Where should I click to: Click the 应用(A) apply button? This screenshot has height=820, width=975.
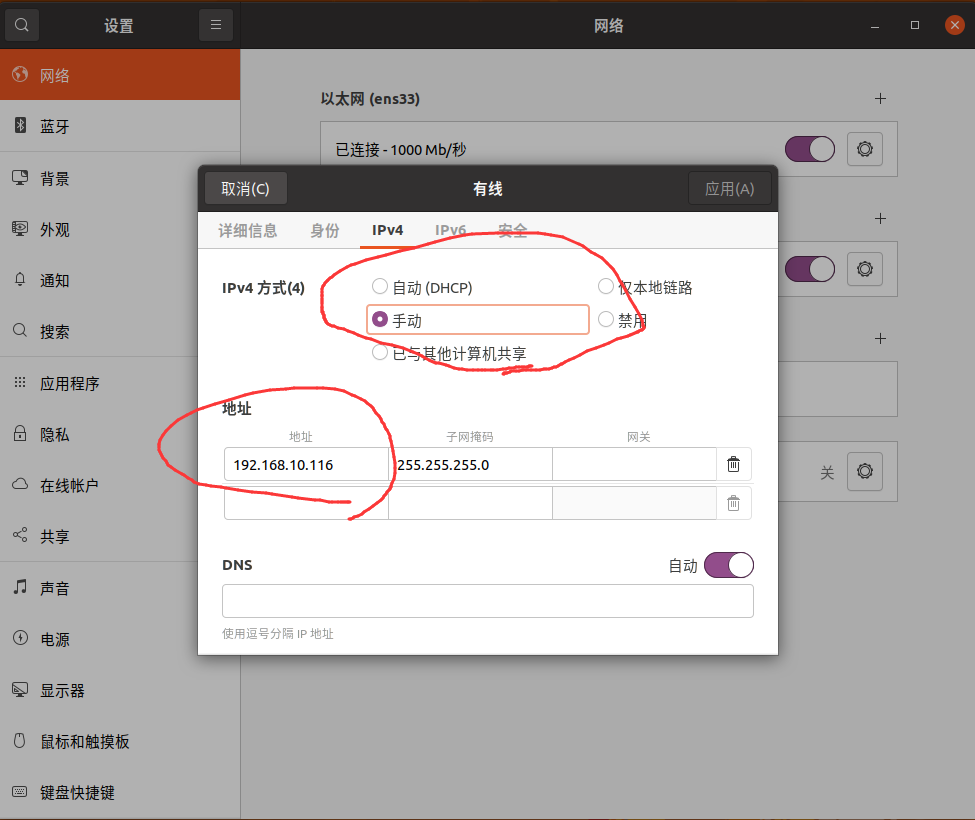pyautogui.click(x=729, y=188)
